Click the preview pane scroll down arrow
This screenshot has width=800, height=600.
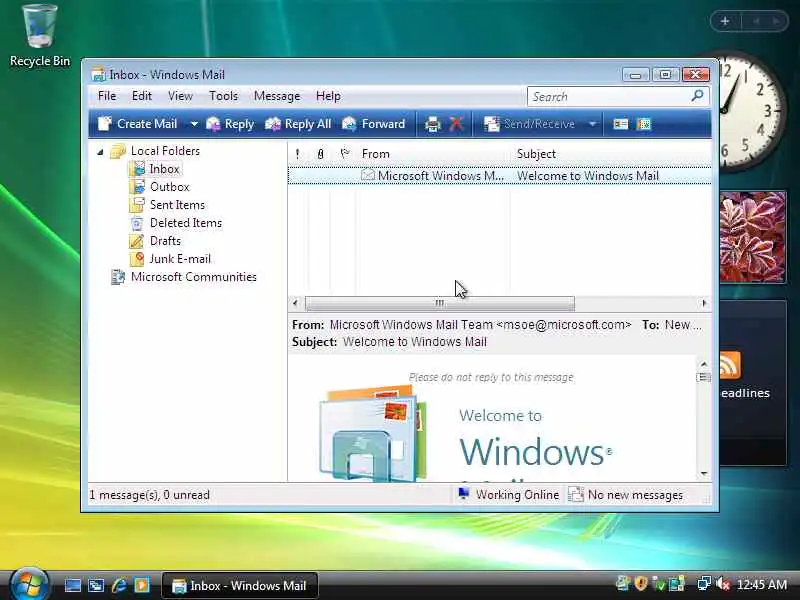pos(704,474)
